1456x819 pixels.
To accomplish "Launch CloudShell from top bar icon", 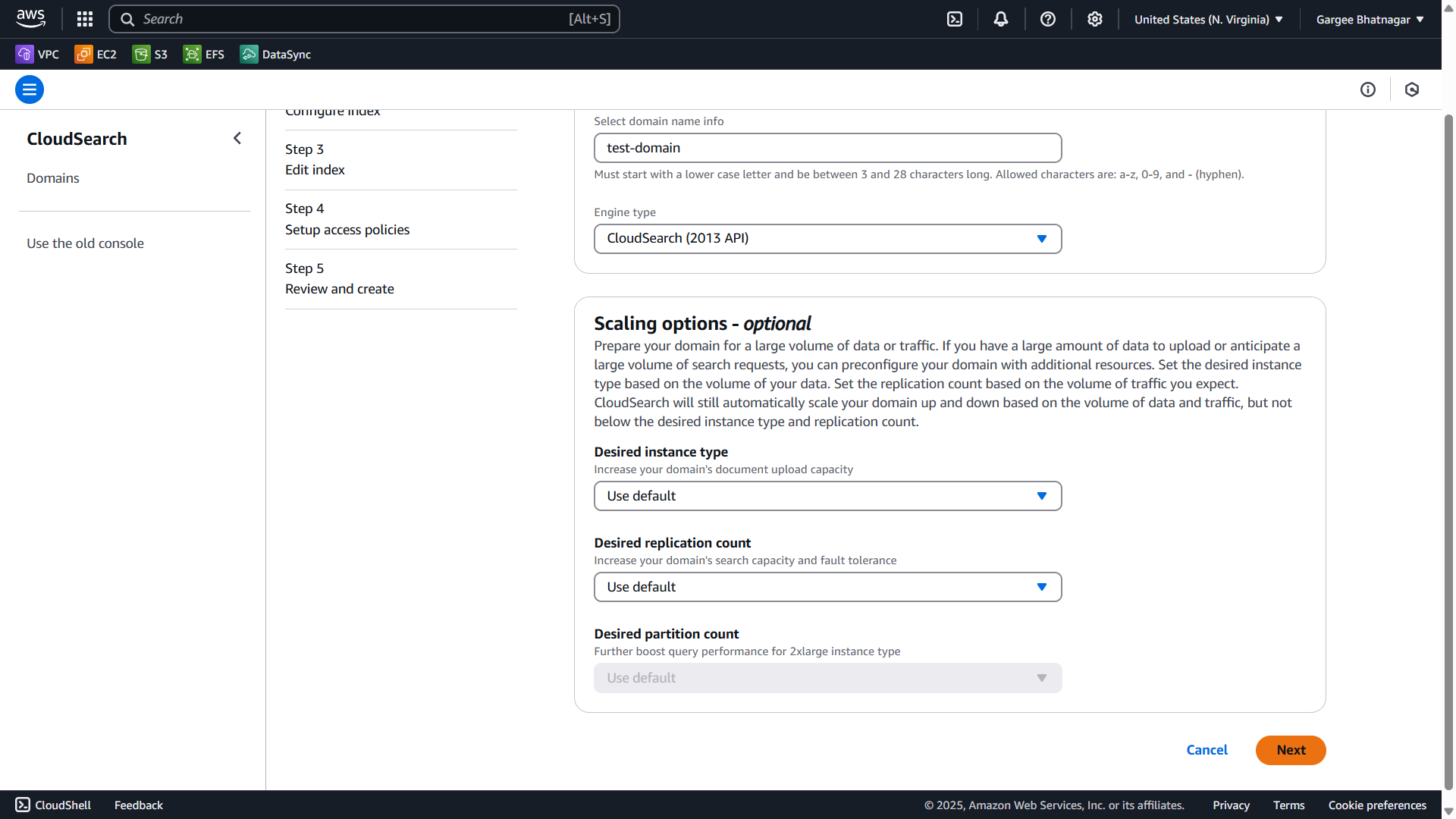I will (955, 19).
